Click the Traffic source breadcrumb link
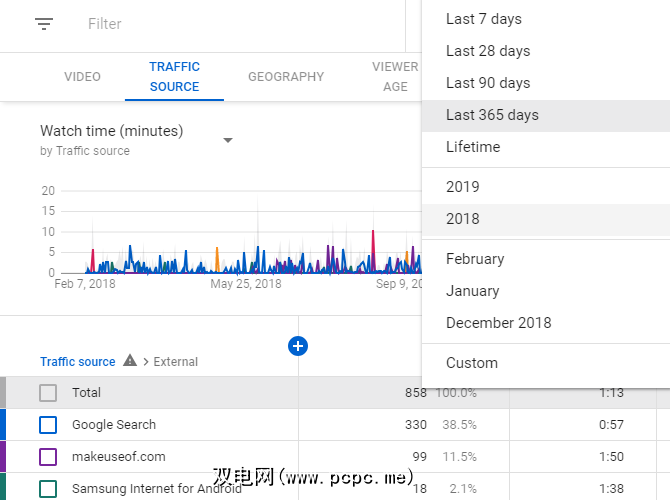 coord(78,362)
